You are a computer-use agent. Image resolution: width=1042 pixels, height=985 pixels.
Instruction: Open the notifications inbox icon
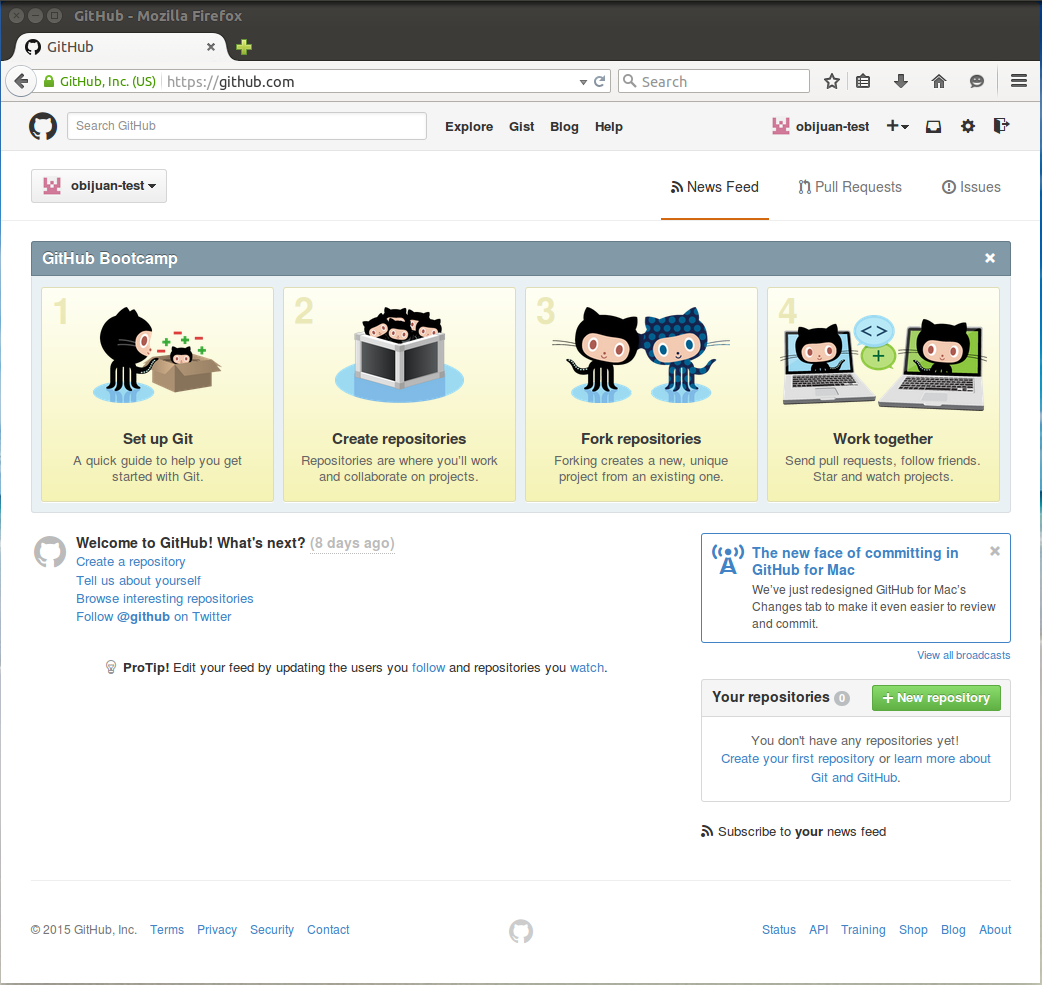pyautogui.click(x=933, y=126)
